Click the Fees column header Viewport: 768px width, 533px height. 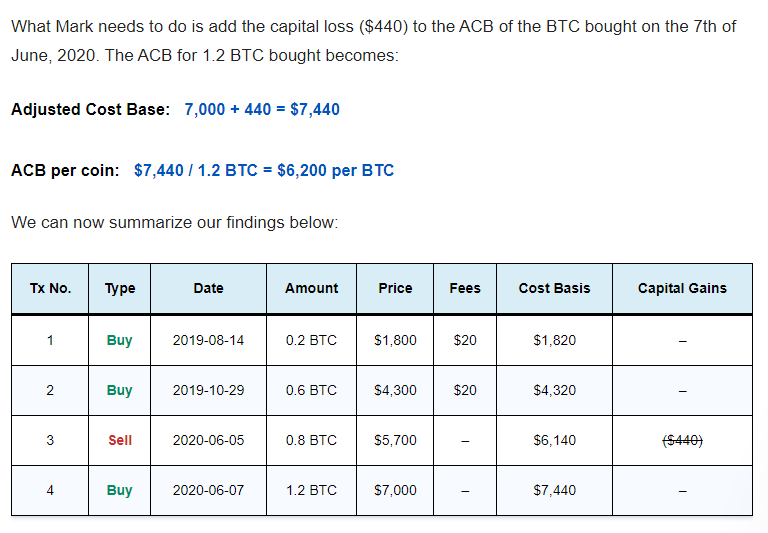[x=465, y=289]
